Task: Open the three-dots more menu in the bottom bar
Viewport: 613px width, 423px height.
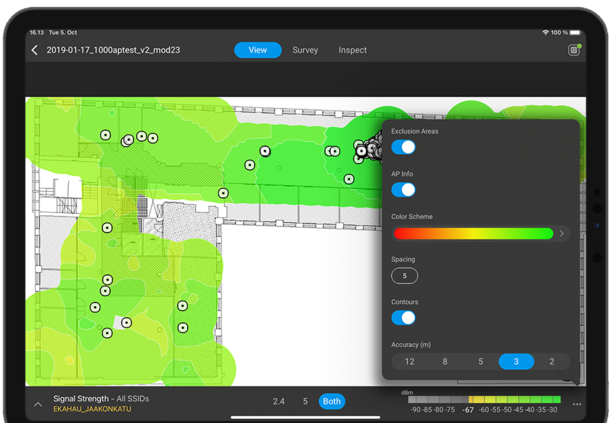Action: [577, 404]
